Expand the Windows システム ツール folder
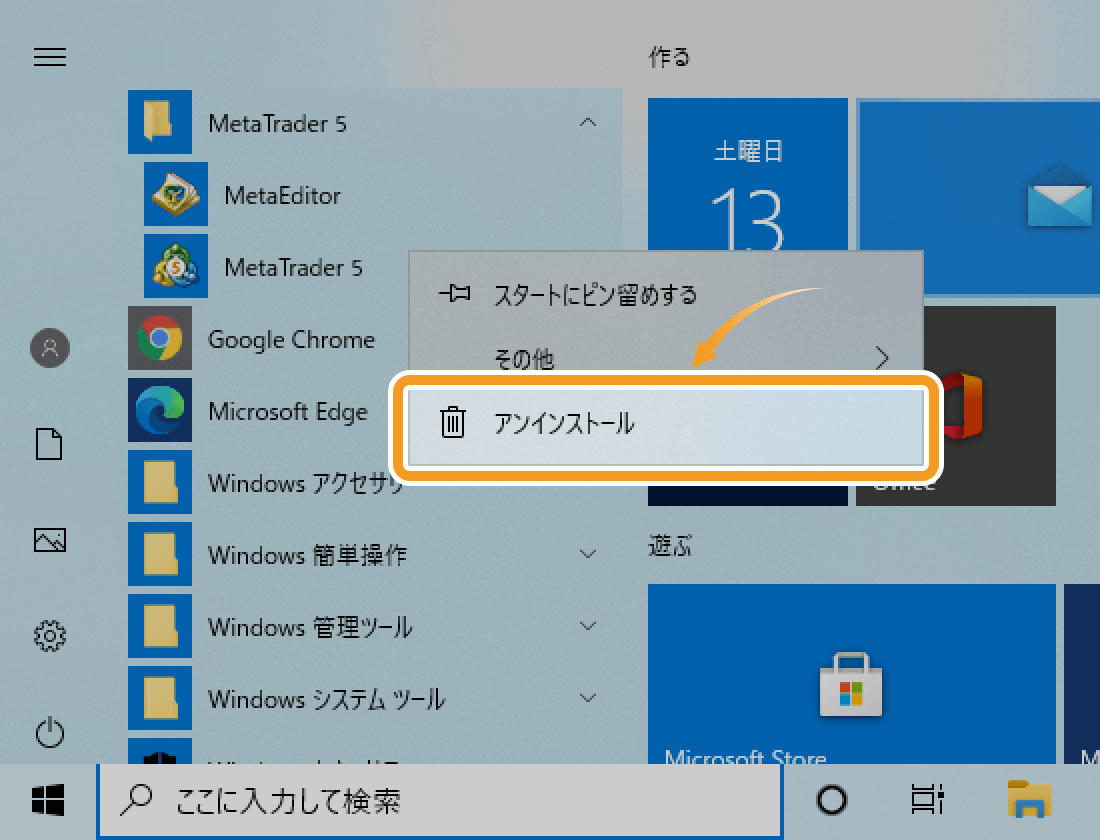 [588, 699]
